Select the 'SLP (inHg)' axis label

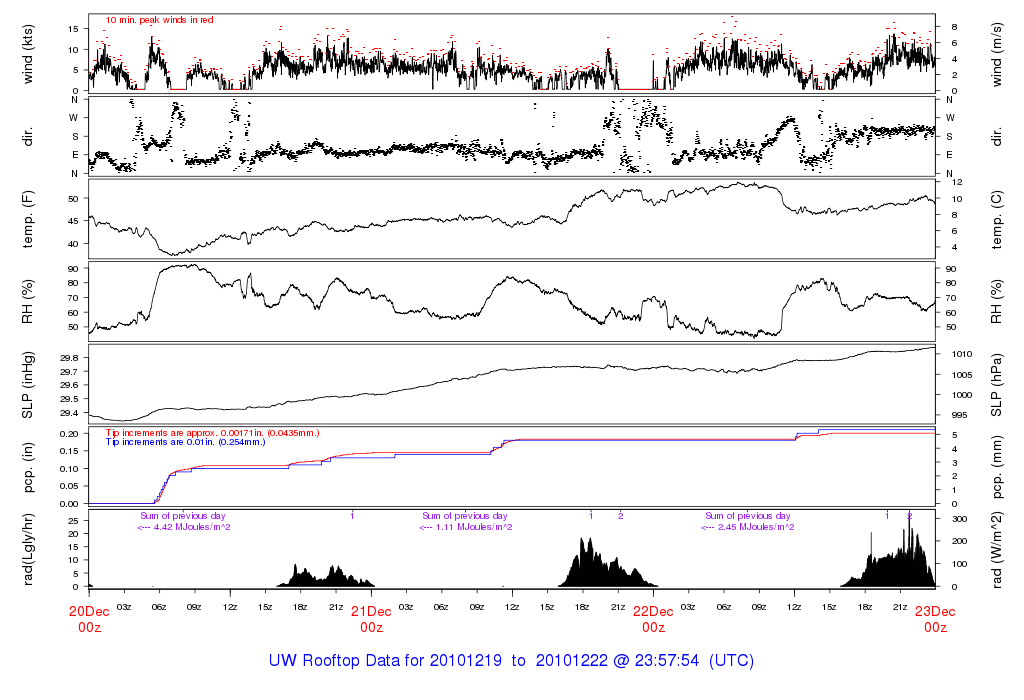tap(27, 385)
